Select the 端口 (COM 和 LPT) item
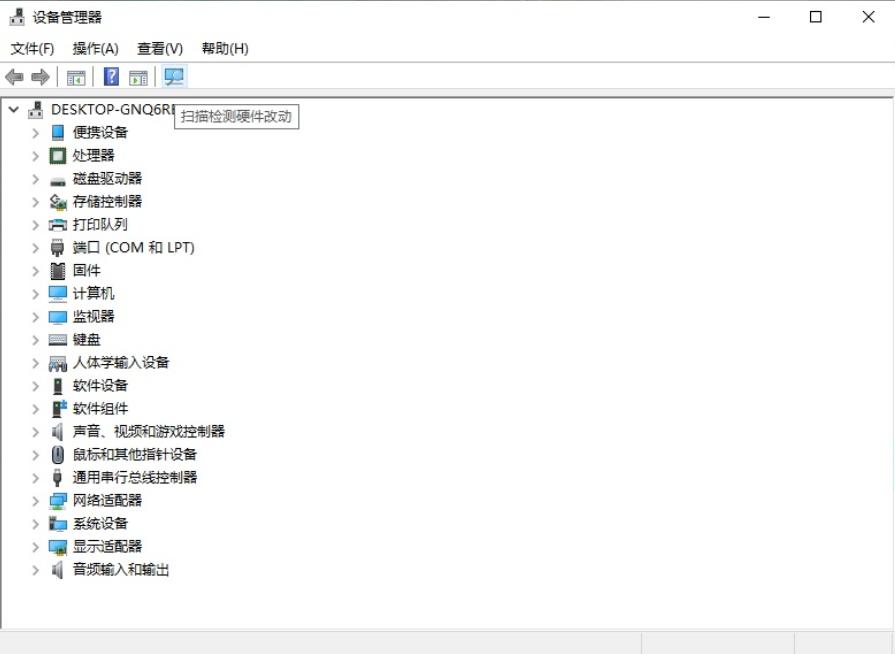This screenshot has height=654, width=895. 134,247
